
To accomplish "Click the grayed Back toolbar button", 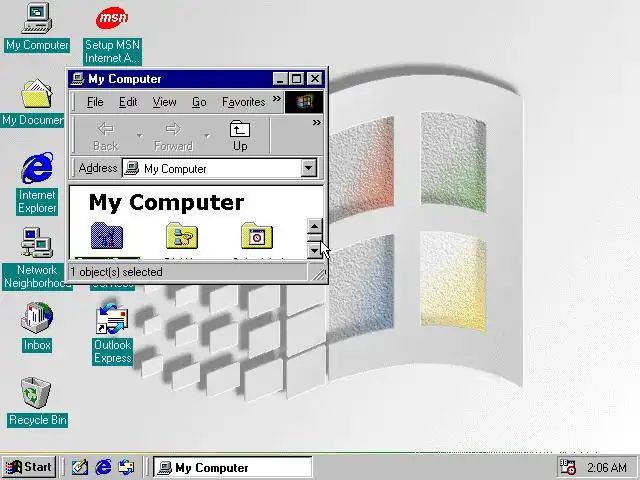I will coord(106,136).
